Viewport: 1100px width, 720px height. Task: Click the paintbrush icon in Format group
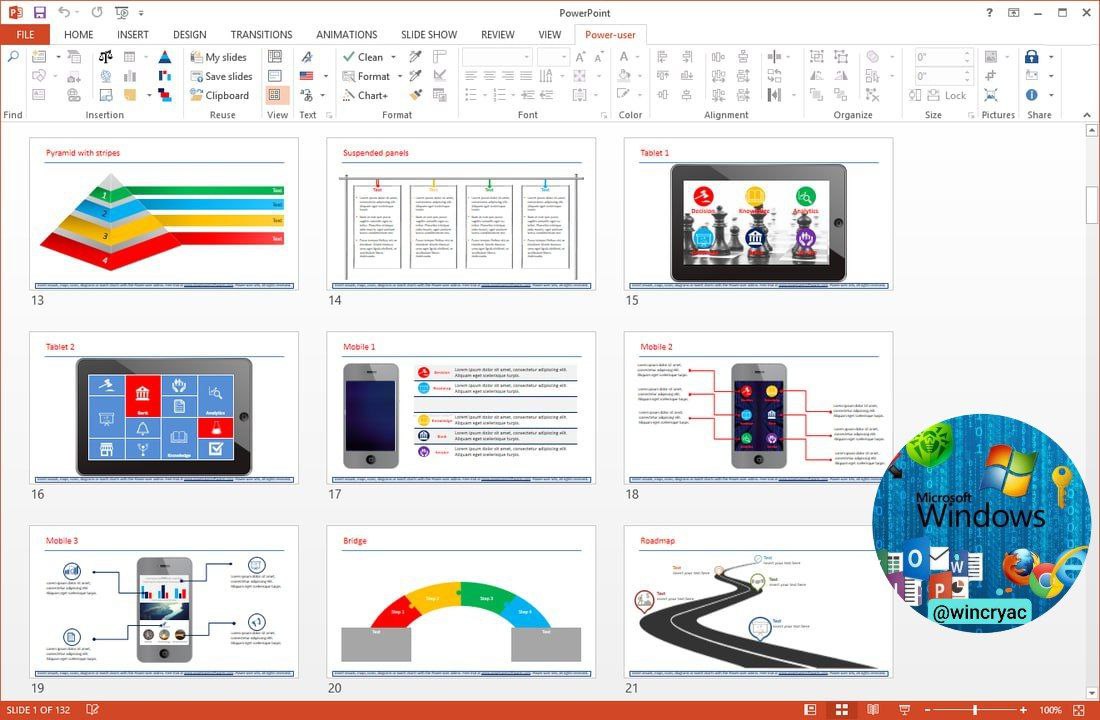pyautogui.click(x=416, y=95)
